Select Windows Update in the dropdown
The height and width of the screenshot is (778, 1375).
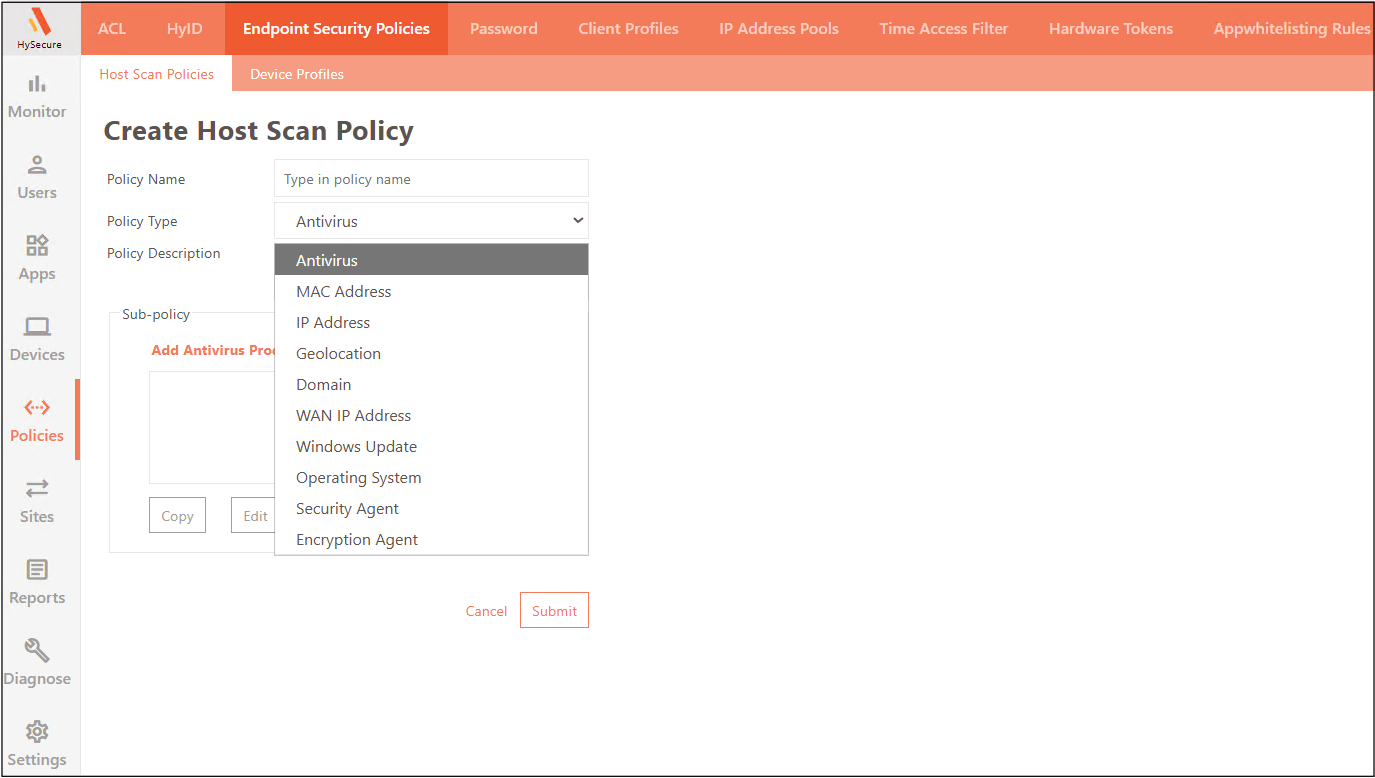[x=356, y=446]
